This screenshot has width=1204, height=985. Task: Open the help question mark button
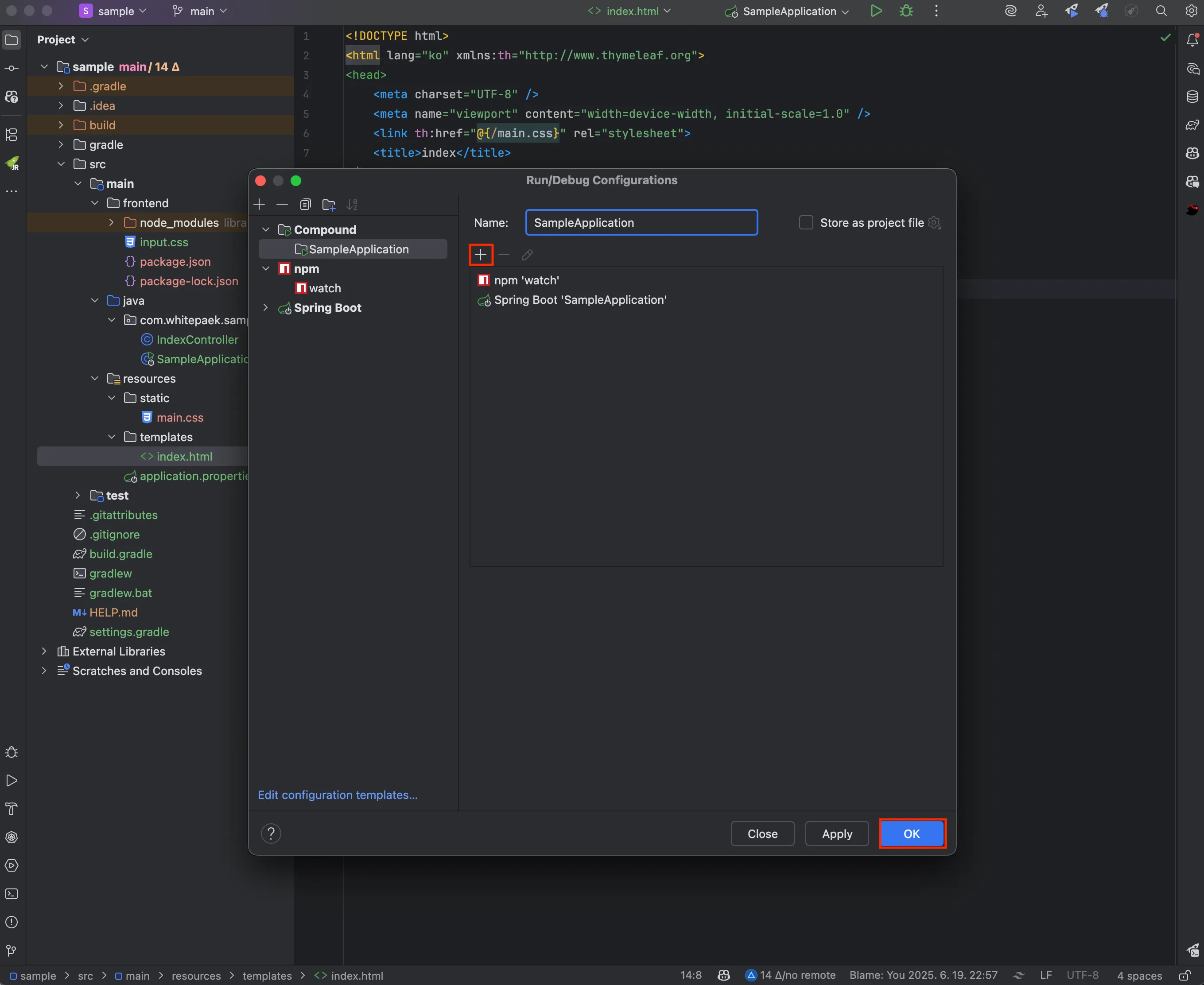point(271,834)
